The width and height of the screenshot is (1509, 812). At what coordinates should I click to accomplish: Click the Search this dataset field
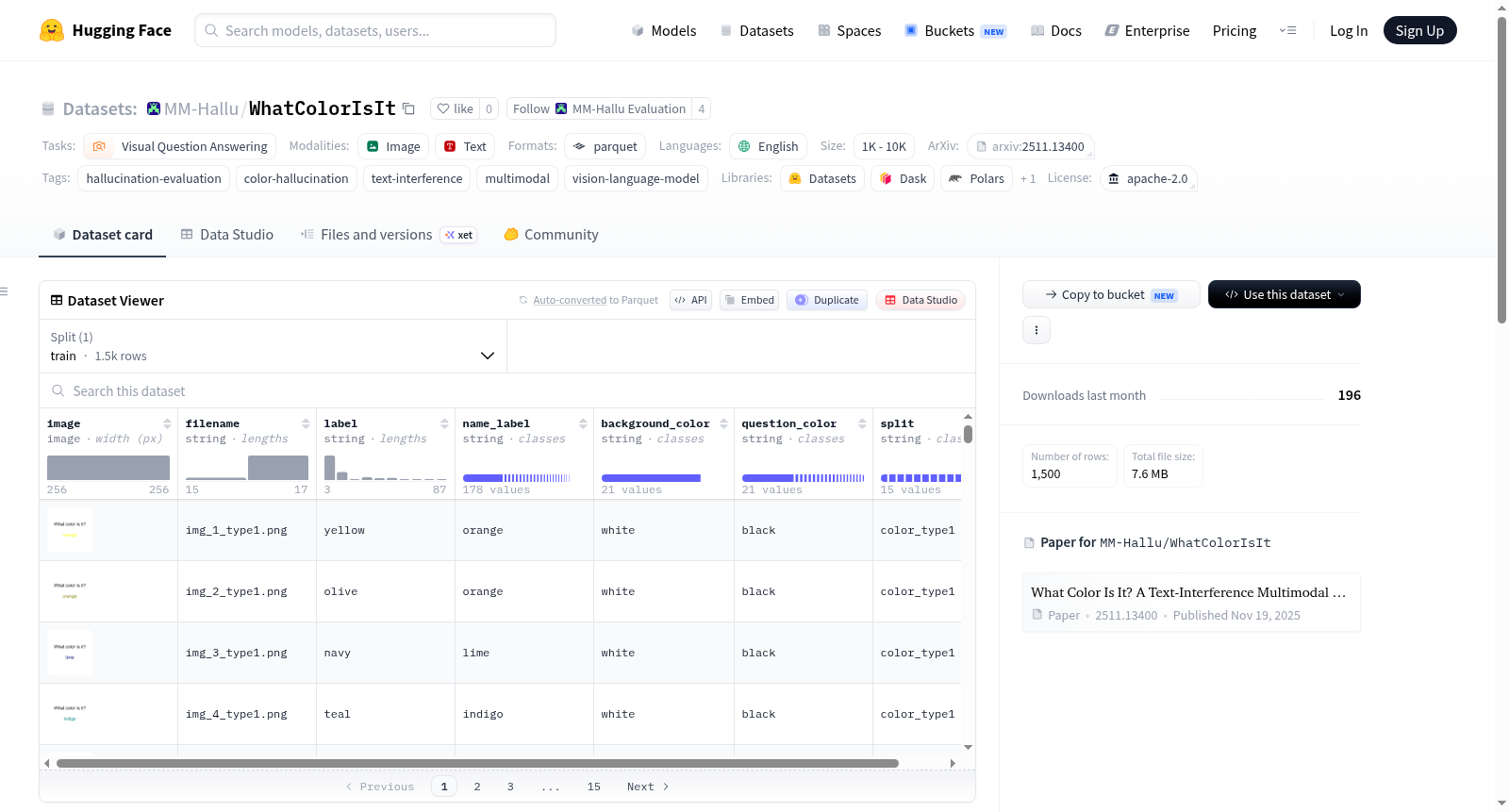(507, 390)
